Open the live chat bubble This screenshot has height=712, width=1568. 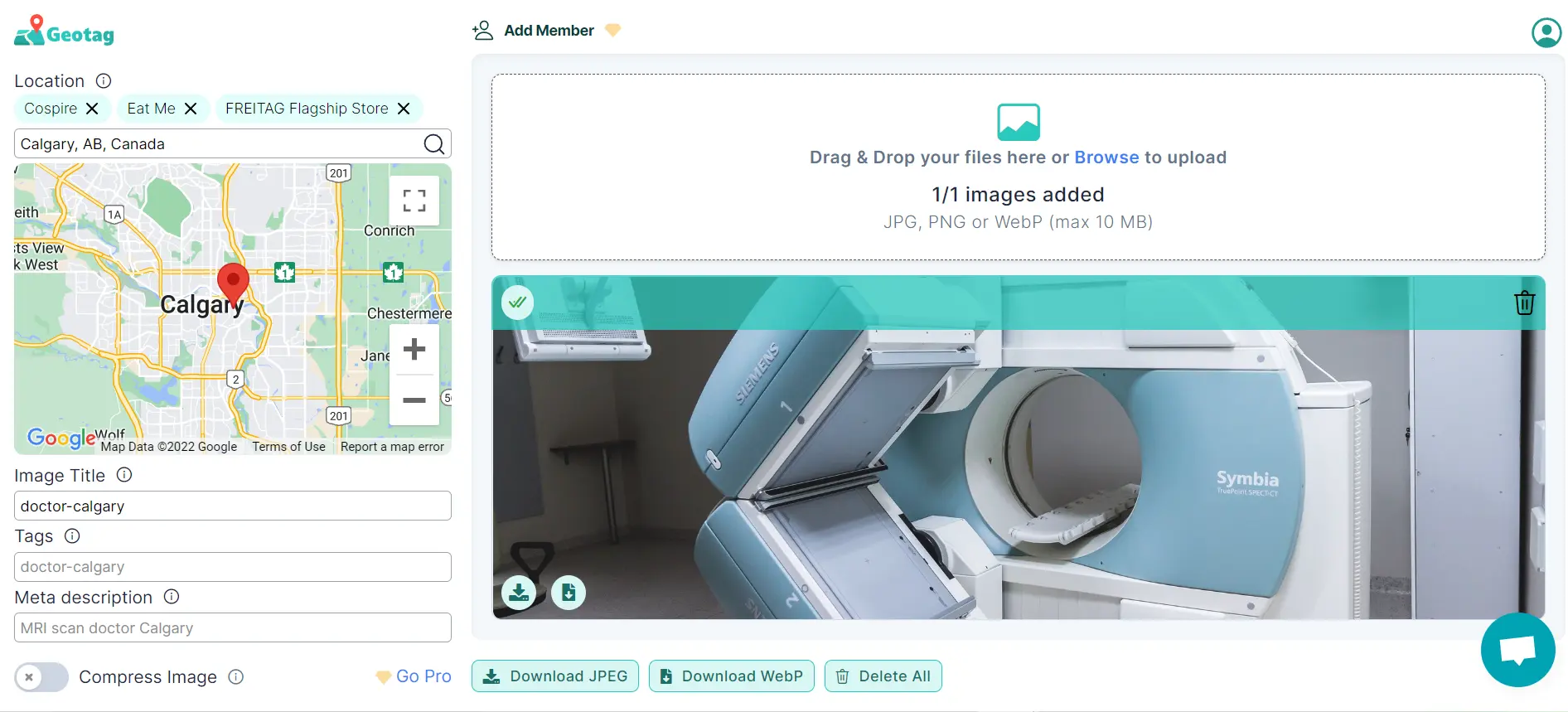tap(1517, 650)
